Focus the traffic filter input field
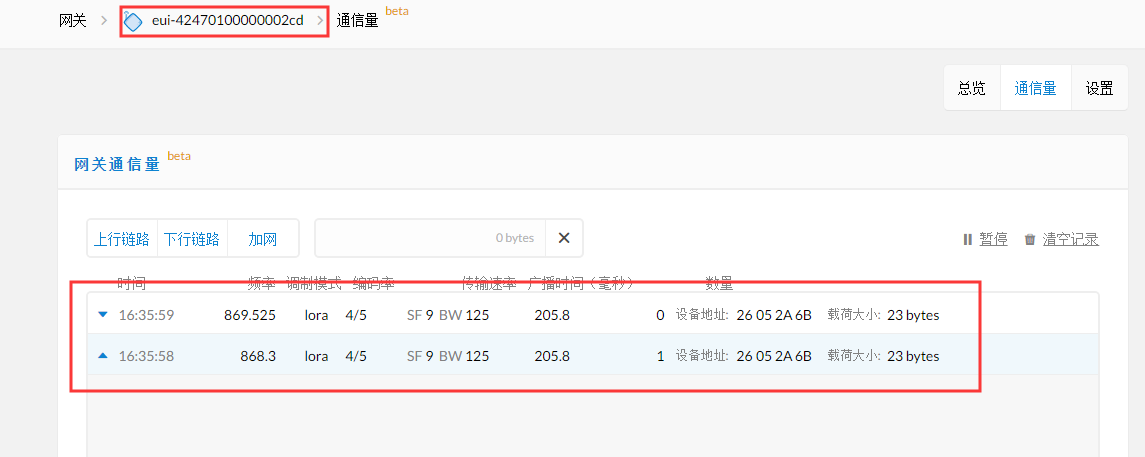This screenshot has width=1145, height=457. [x=430, y=238]
